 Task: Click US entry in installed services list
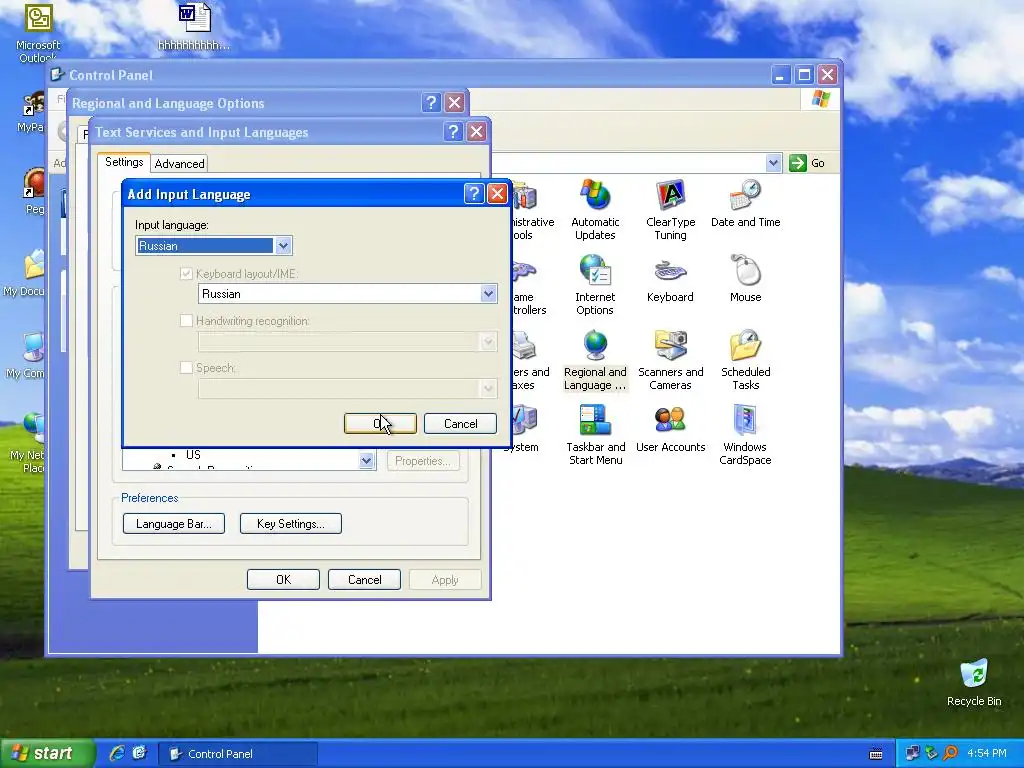(193, 455)
